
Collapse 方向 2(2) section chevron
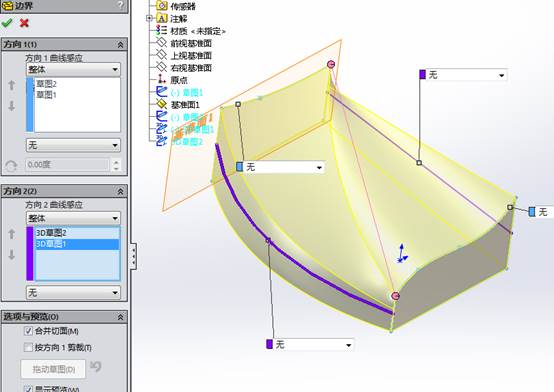120,191
